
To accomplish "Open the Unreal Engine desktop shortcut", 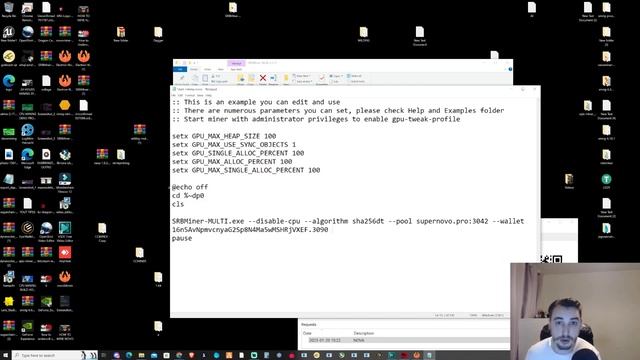I will coord(9,32).
